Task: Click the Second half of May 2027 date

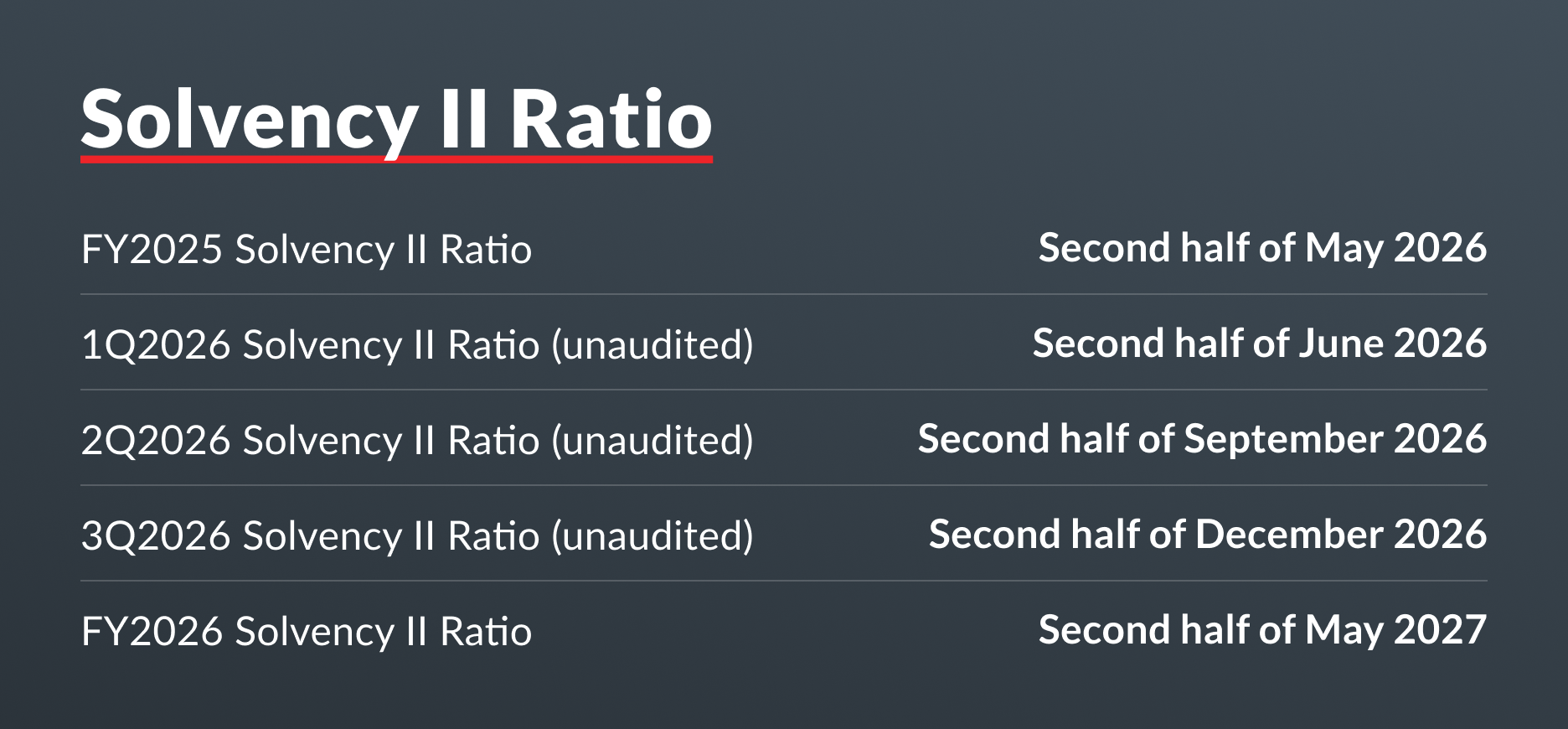Action: pos(1262,630)
